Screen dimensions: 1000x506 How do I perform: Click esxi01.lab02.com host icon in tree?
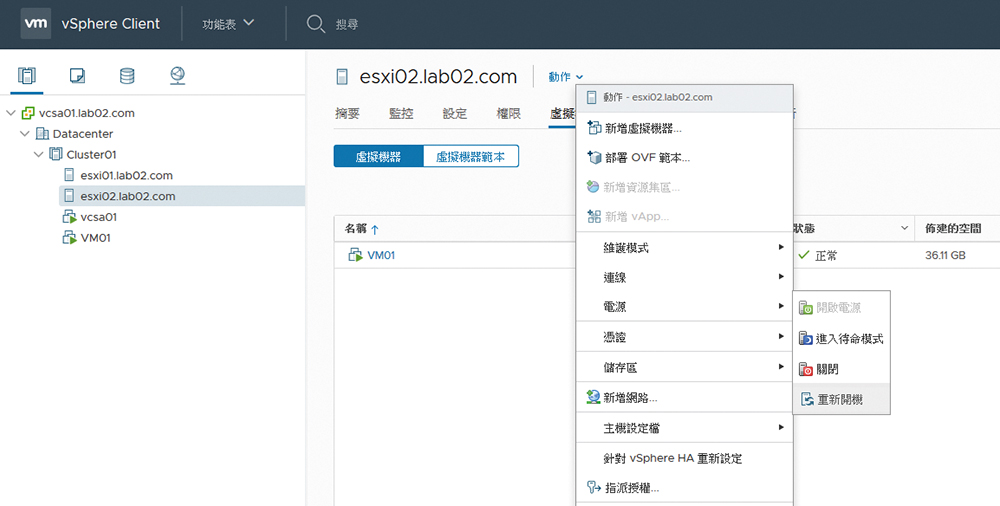(69, 175)
